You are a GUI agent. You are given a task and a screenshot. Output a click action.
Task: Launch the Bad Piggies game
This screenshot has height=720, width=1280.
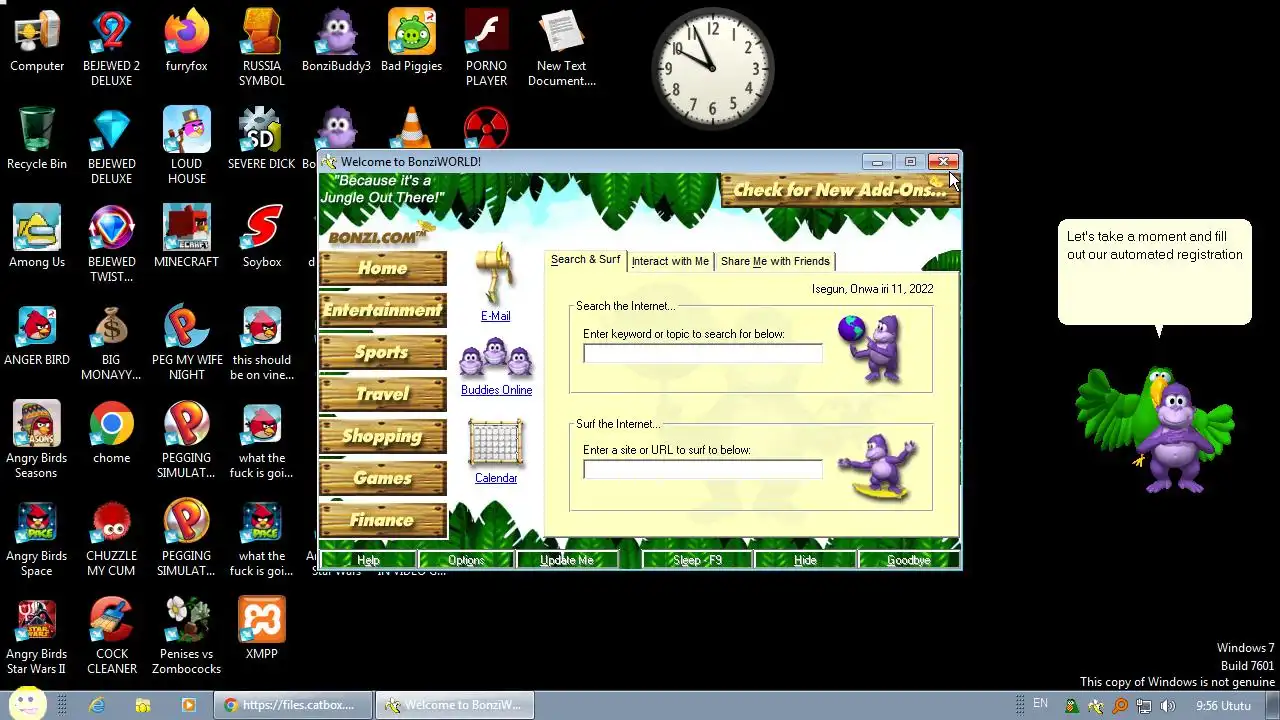click(411, 42)
